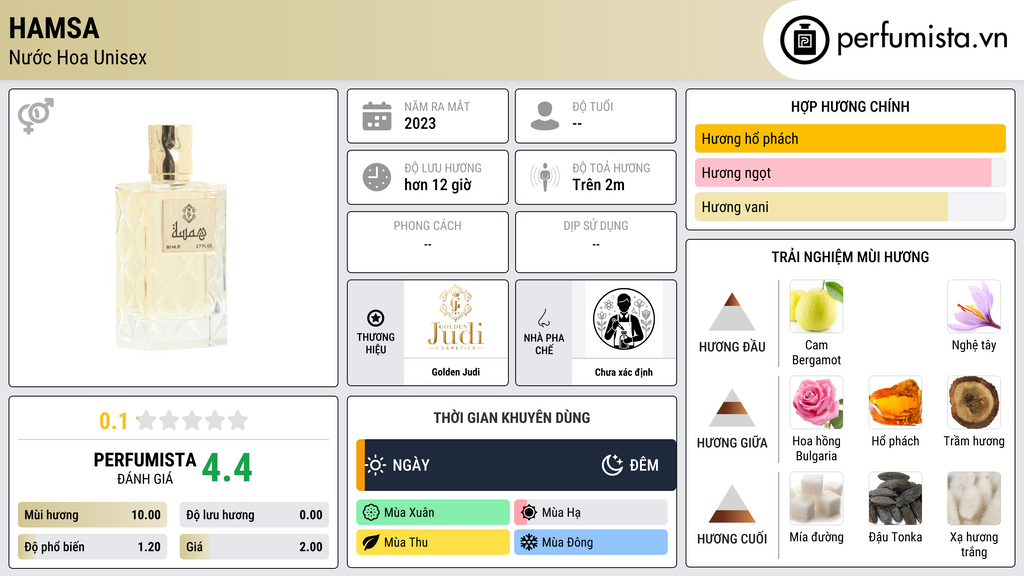Click the Hương cuối pyramid icon
Screen dimensions: 1024x576
[x=732, y=504]
